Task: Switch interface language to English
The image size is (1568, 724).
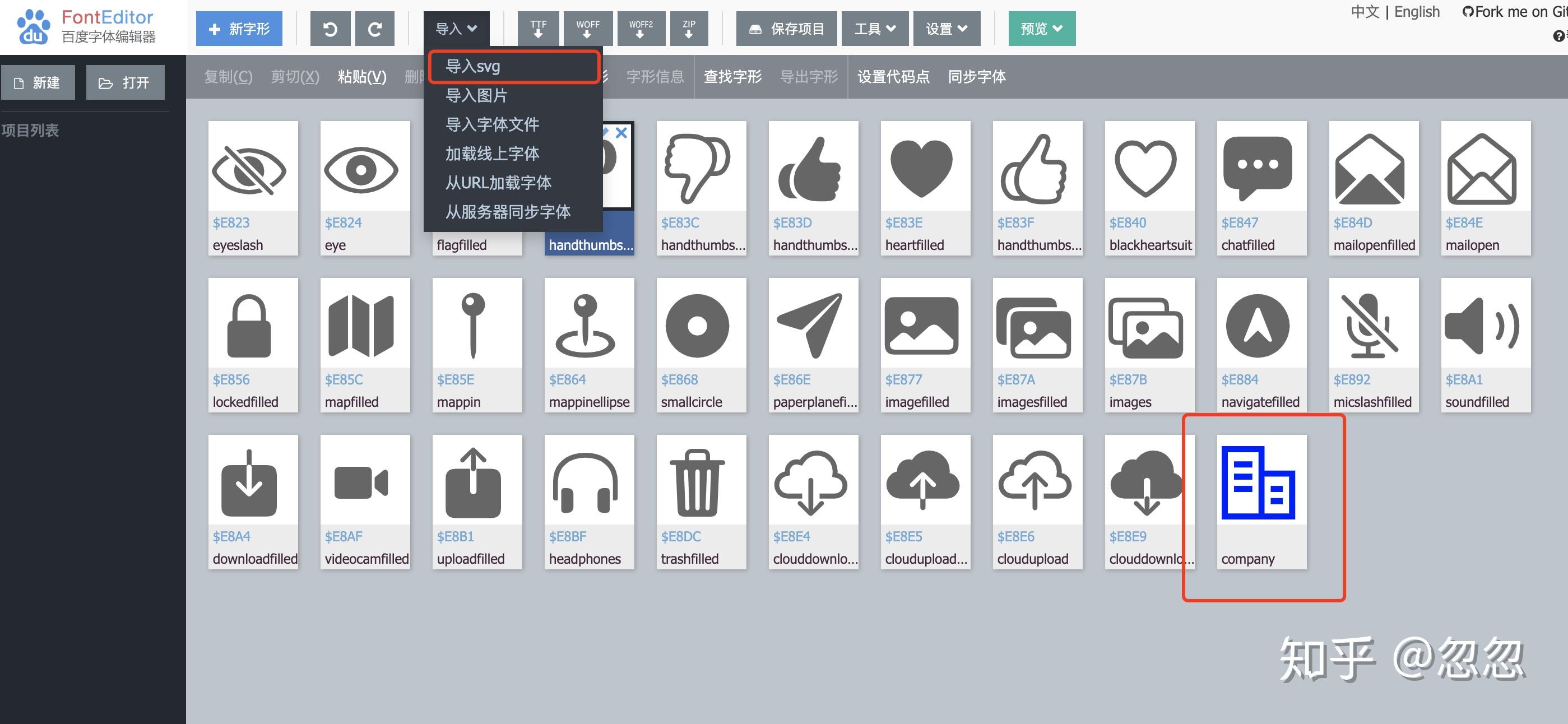Action: (1417, 12)
